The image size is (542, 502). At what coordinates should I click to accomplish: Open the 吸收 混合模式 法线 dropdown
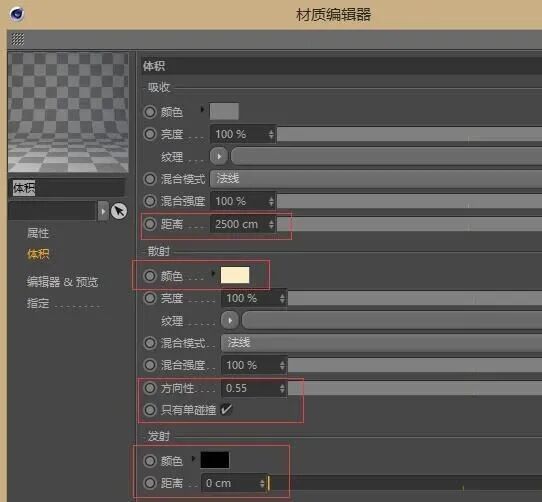point(376,179)
